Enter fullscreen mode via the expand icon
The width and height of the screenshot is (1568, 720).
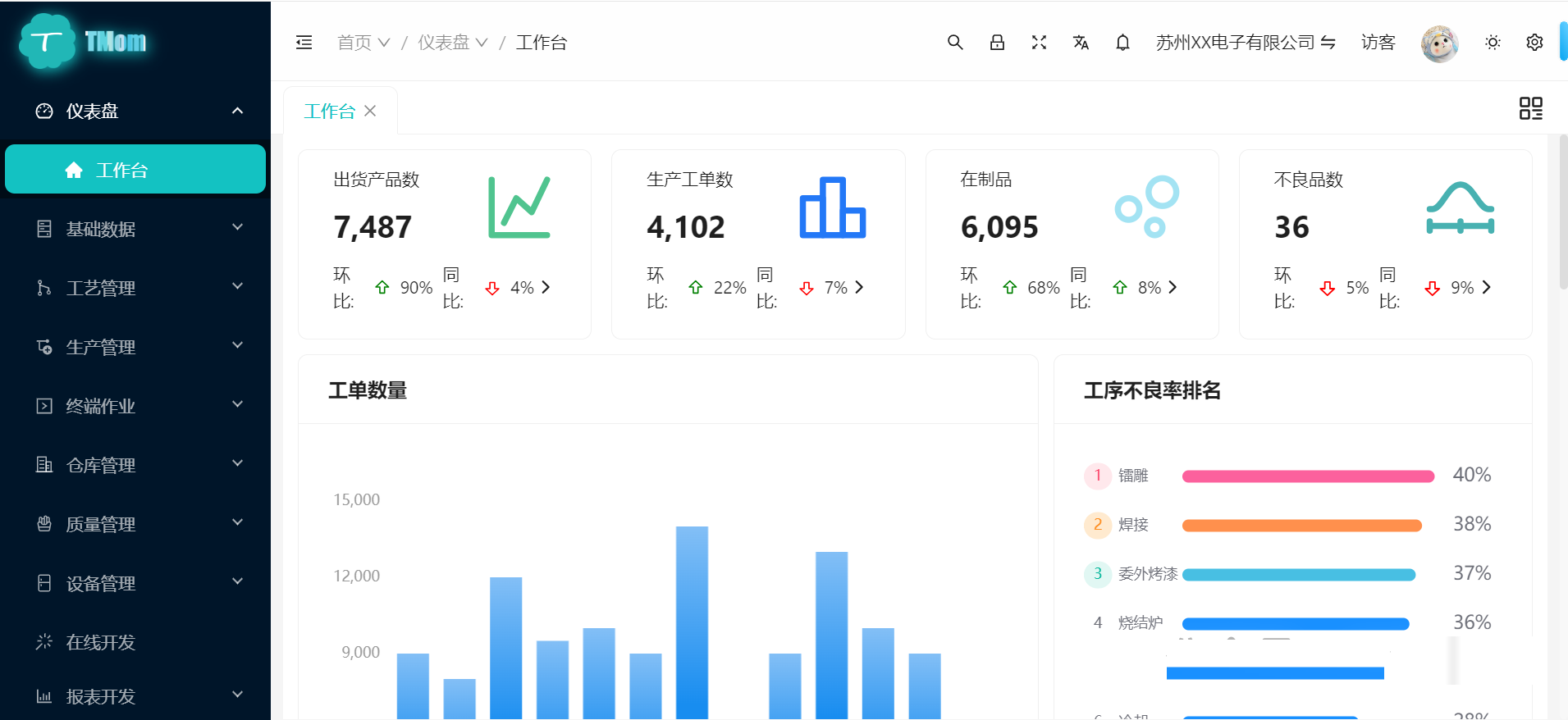click(x=1039, y=43)
